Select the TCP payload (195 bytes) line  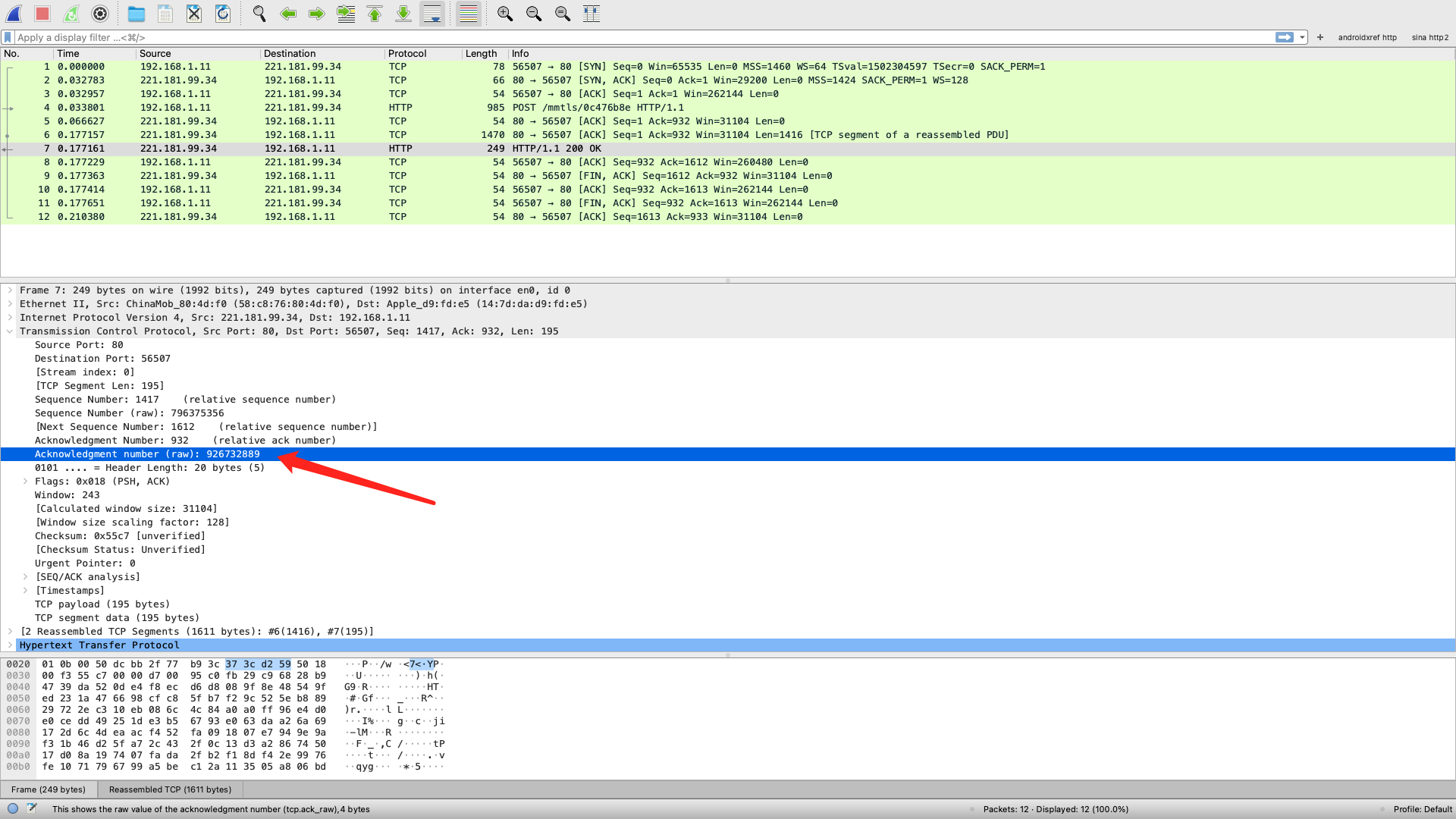[728, 604]
